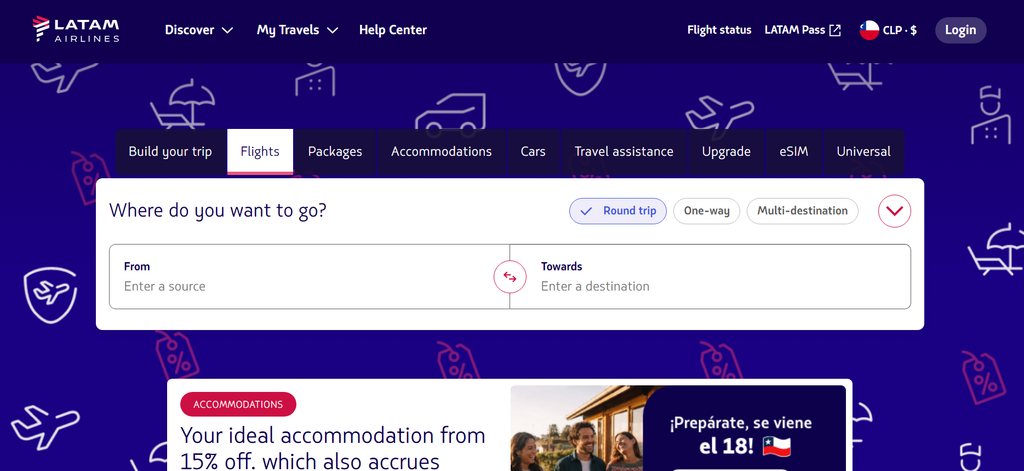Open the eSIM tab
Image resolution: width=1024 pixels, height=471 pixels.
click(793, 152)
